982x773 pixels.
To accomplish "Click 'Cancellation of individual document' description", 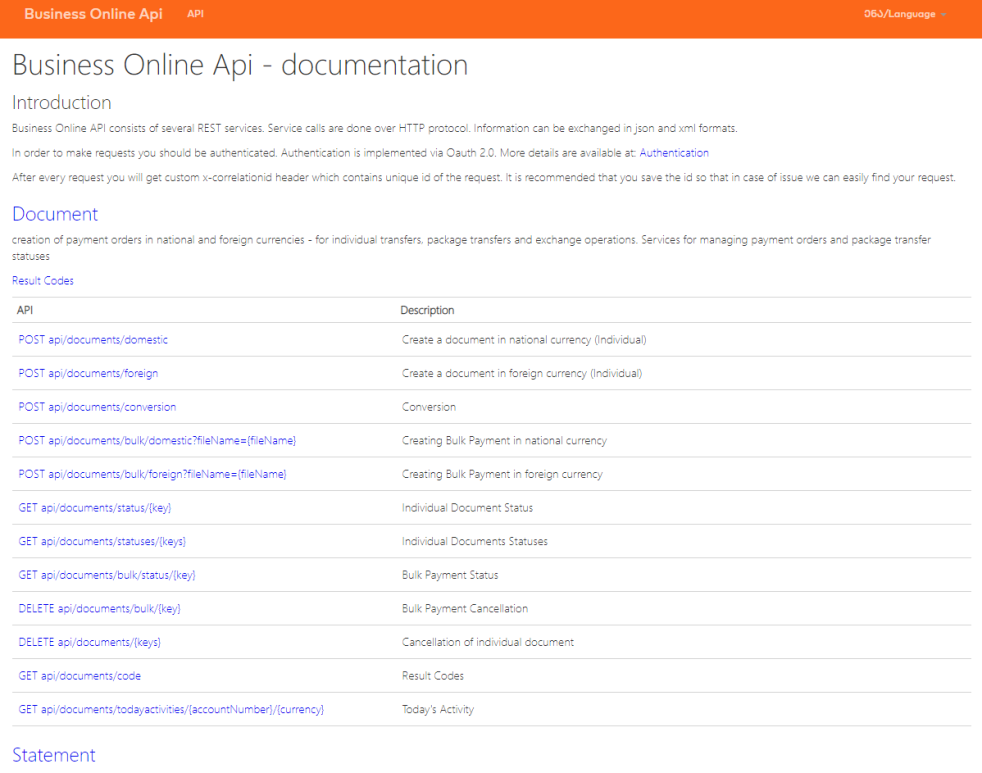I will pos(488,642).
